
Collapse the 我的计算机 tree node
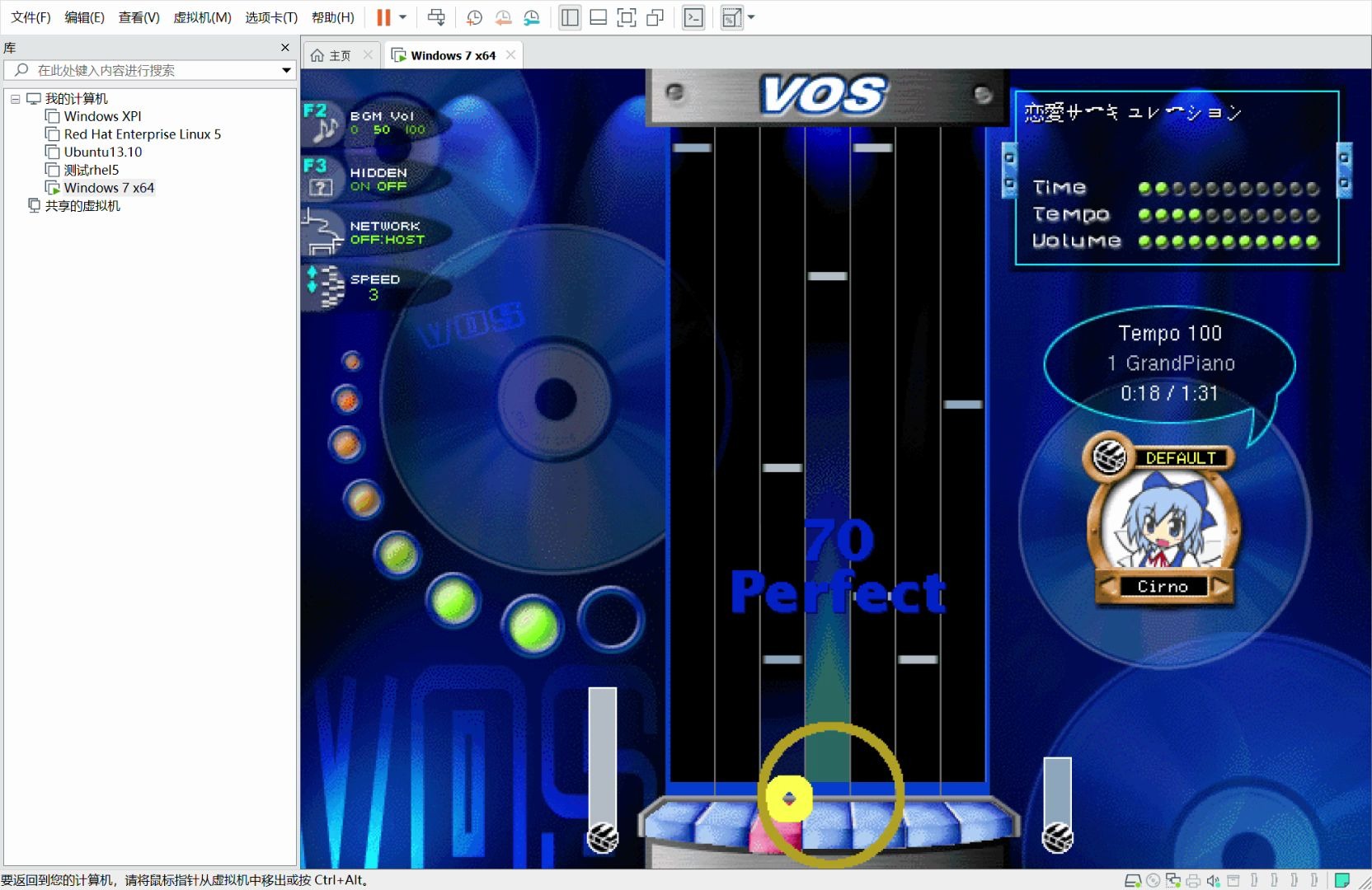(x=15, y=99)
